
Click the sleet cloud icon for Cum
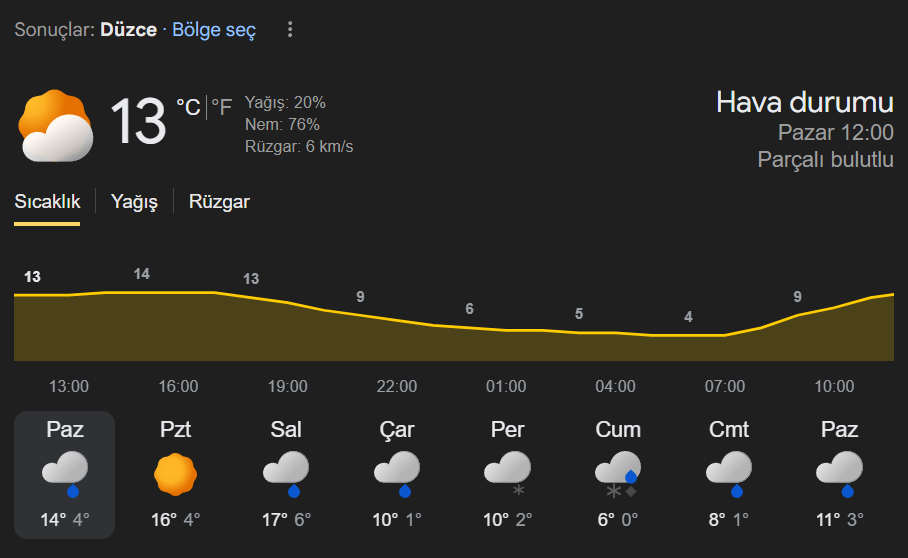coord(617,474)
